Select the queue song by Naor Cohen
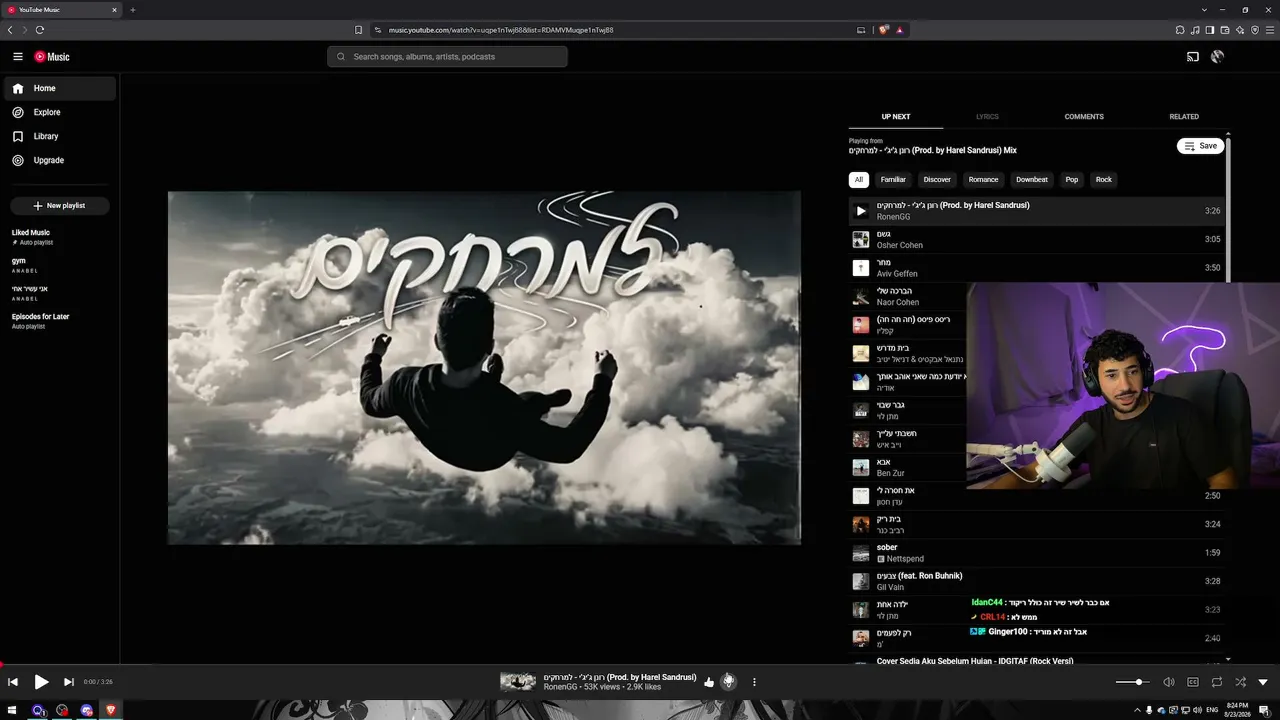 tap(908, 297)
